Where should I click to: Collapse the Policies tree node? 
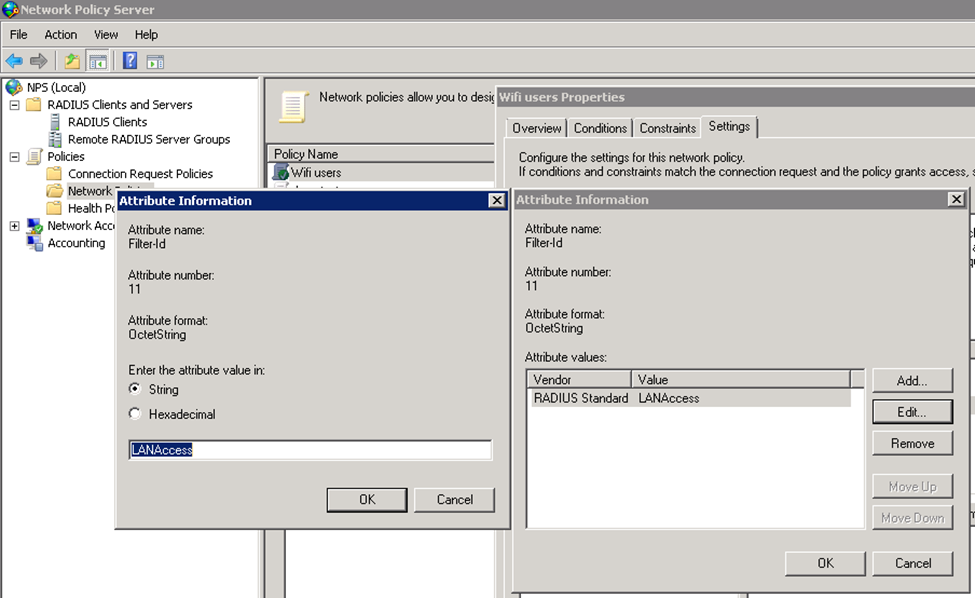[13, 156]
